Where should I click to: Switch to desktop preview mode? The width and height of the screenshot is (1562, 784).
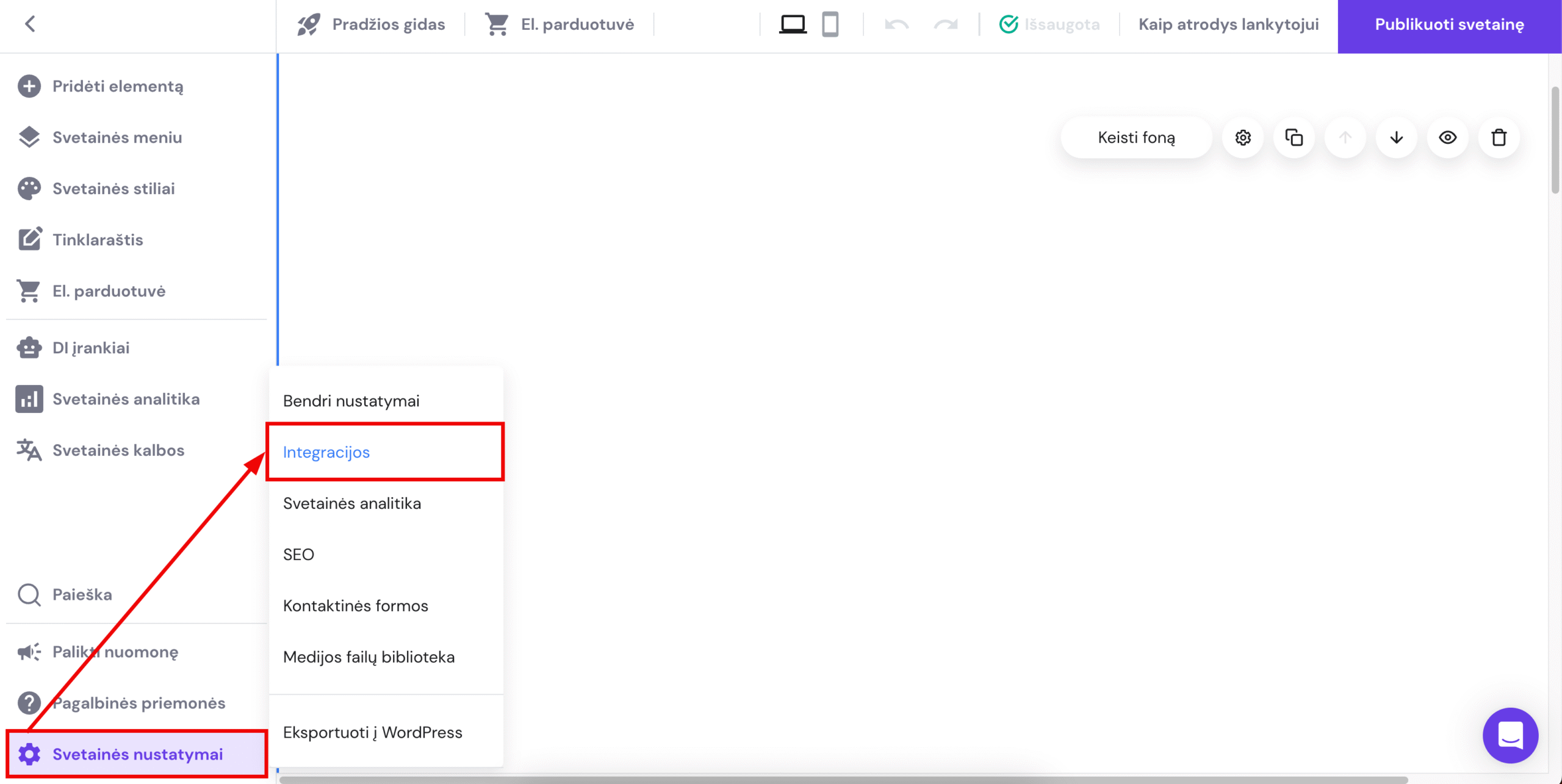click(792, 24)
